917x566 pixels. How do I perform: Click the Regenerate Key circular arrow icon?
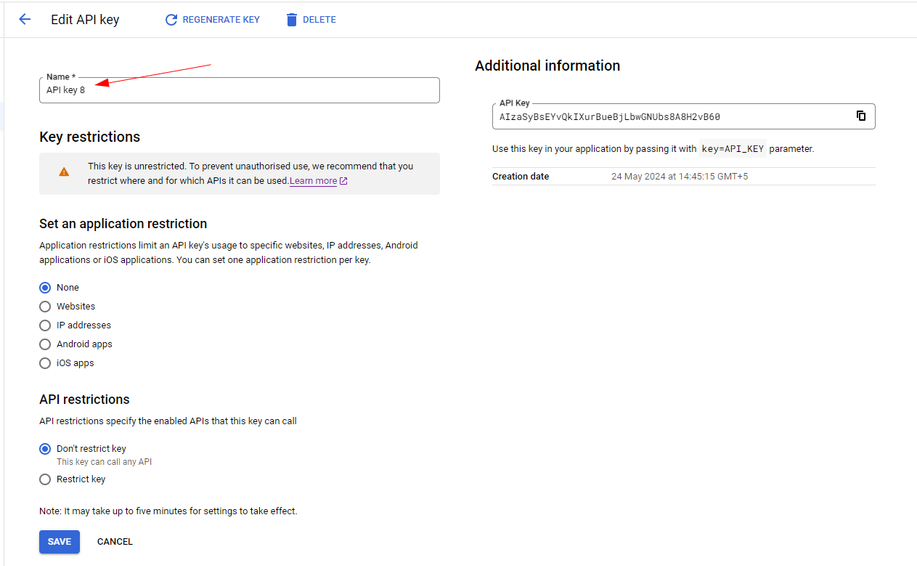(171, 20)
